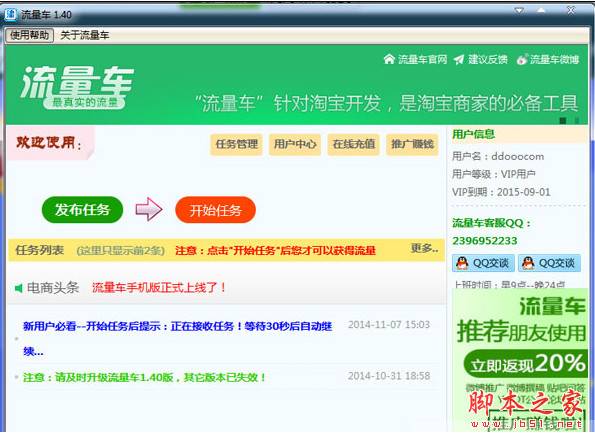Click the paper plane icon for 建议反馈
The height and width of the screenshot is (435, 595).
click(x=459, y=60)
